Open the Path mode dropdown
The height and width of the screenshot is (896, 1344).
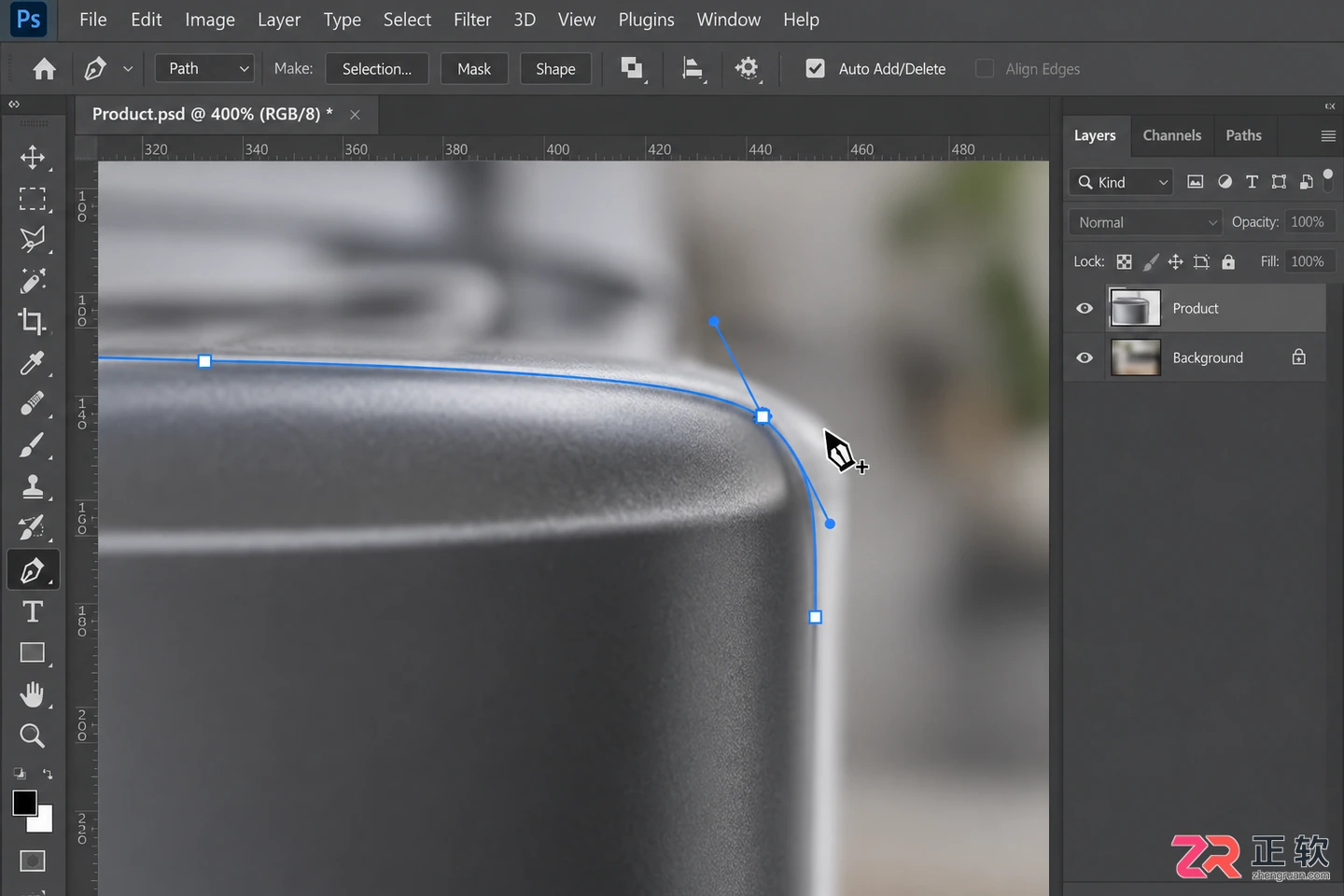point(205,68)
